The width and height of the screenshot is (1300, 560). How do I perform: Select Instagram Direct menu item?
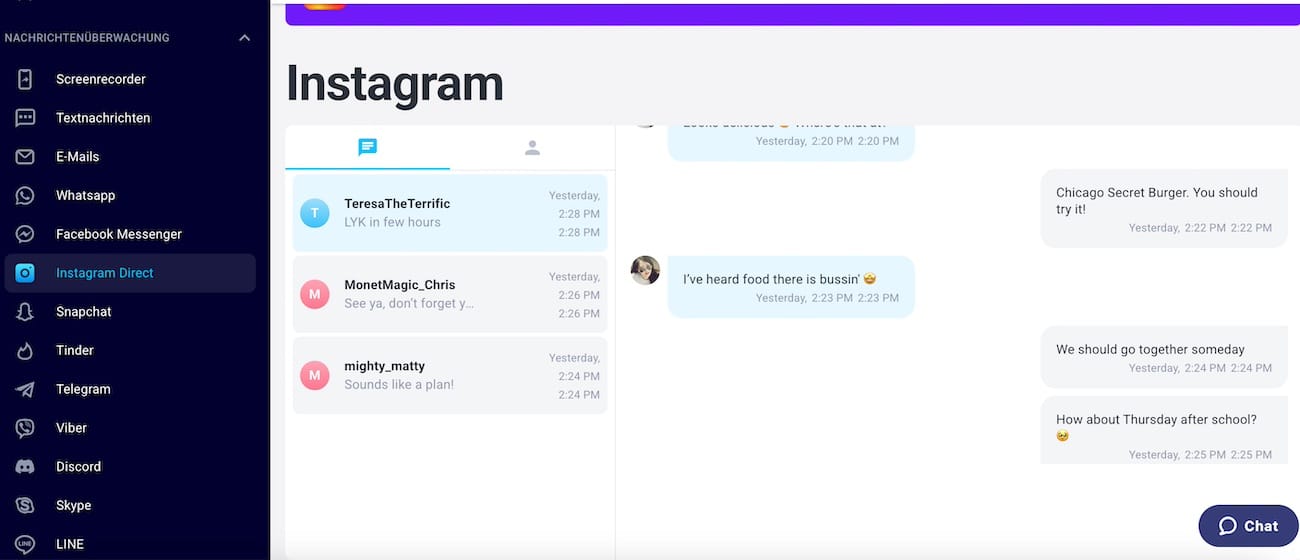click(x=130, y=273)
